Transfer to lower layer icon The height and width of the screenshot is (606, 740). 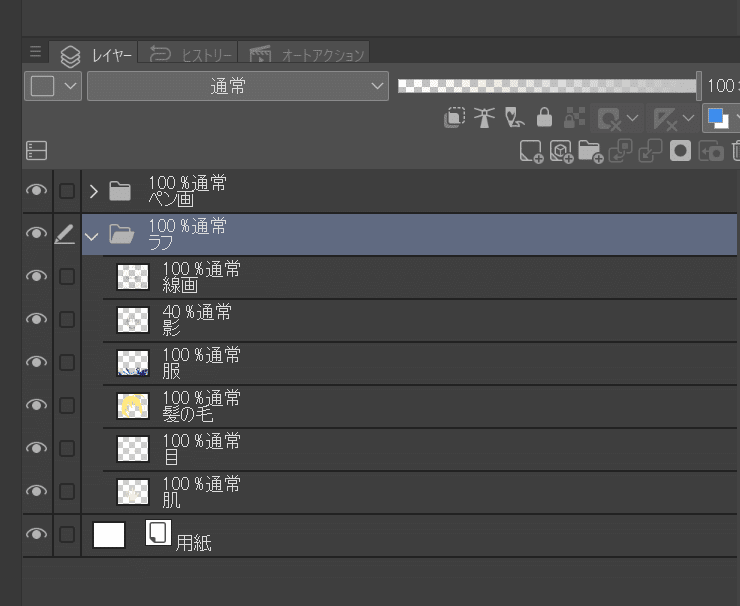[621, 151]
